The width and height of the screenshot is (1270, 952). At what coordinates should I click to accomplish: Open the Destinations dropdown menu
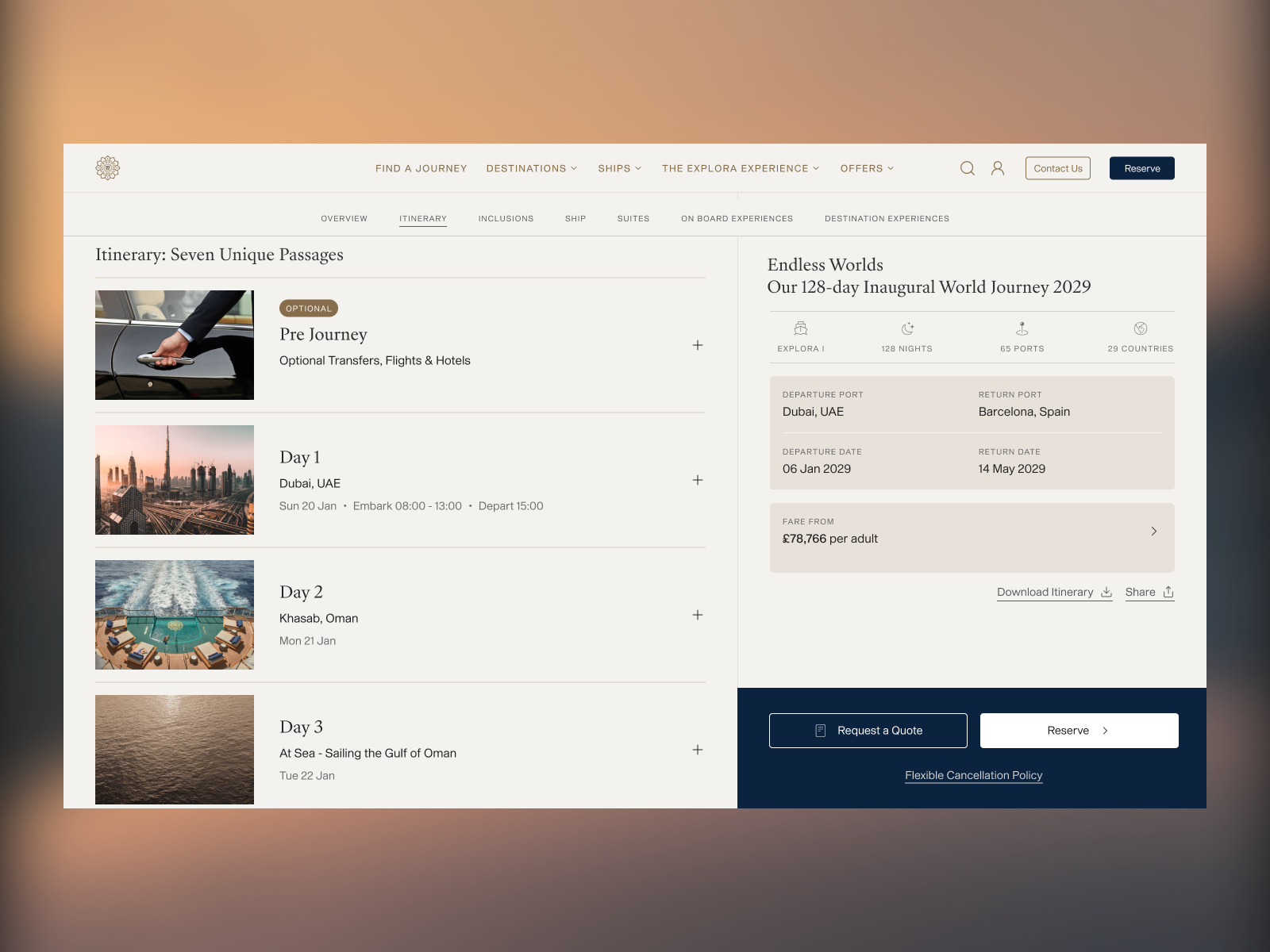531,168
